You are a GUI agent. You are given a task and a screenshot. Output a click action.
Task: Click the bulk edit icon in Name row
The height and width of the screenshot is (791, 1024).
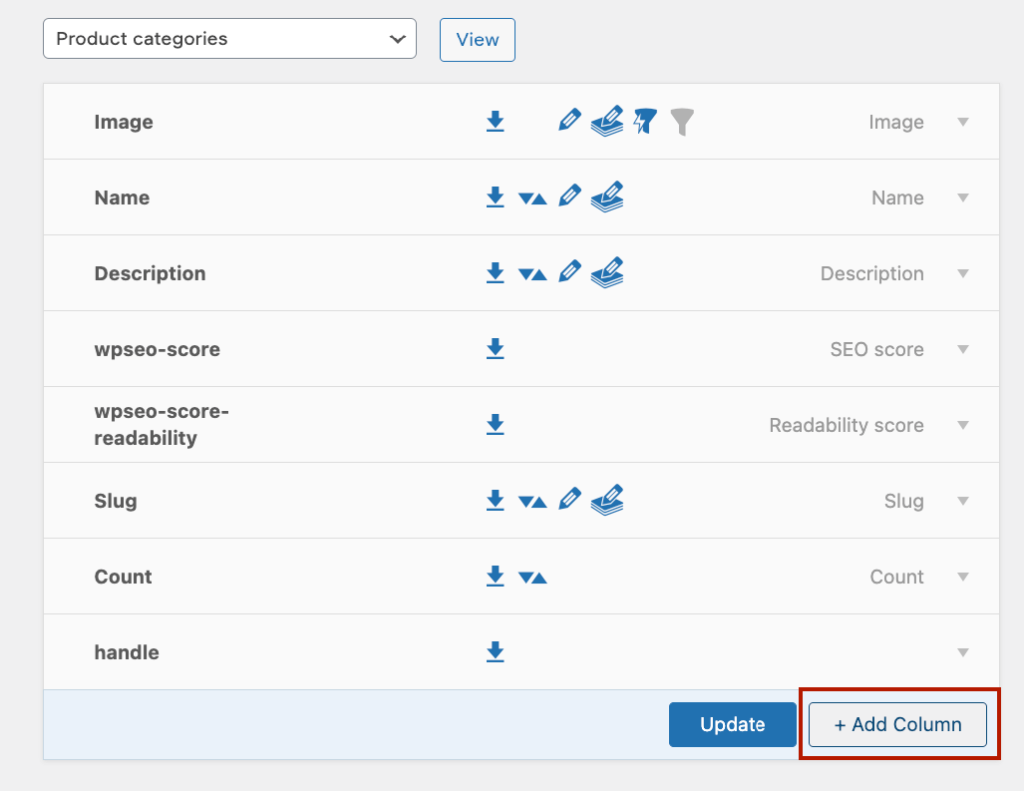coord(607,197)
